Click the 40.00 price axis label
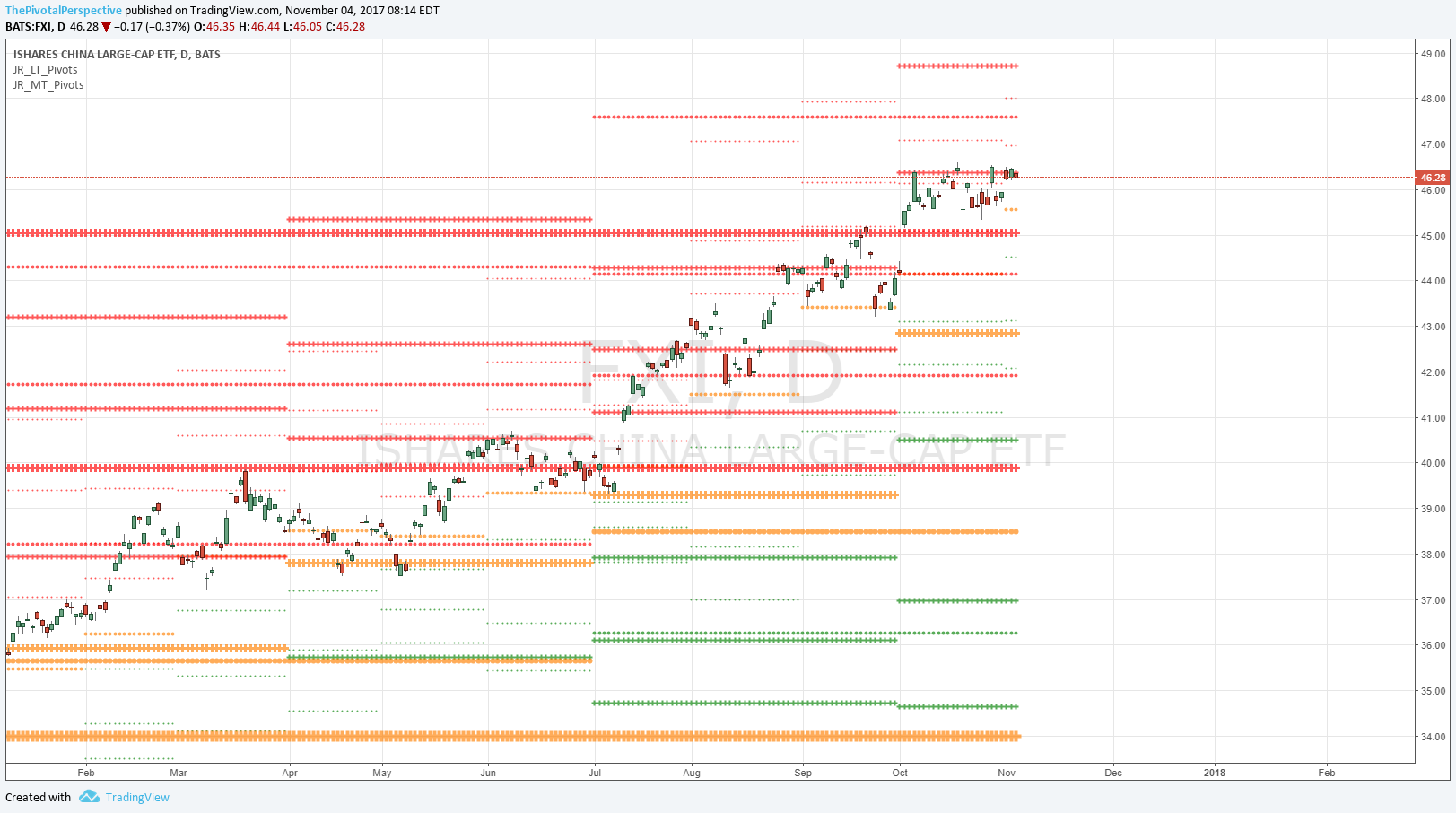Image resolution: width=1456 pixels, height=813 pixels. tap(1433, 464)
